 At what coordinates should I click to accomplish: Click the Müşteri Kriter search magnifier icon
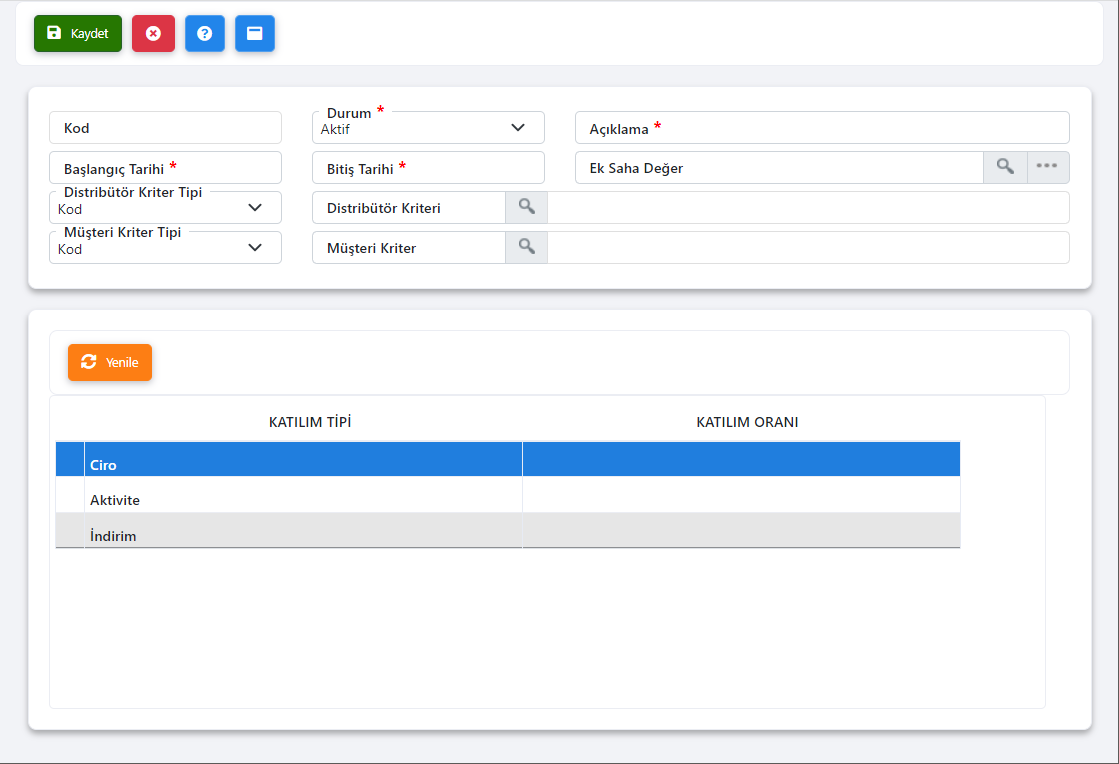tap(526, 247)
